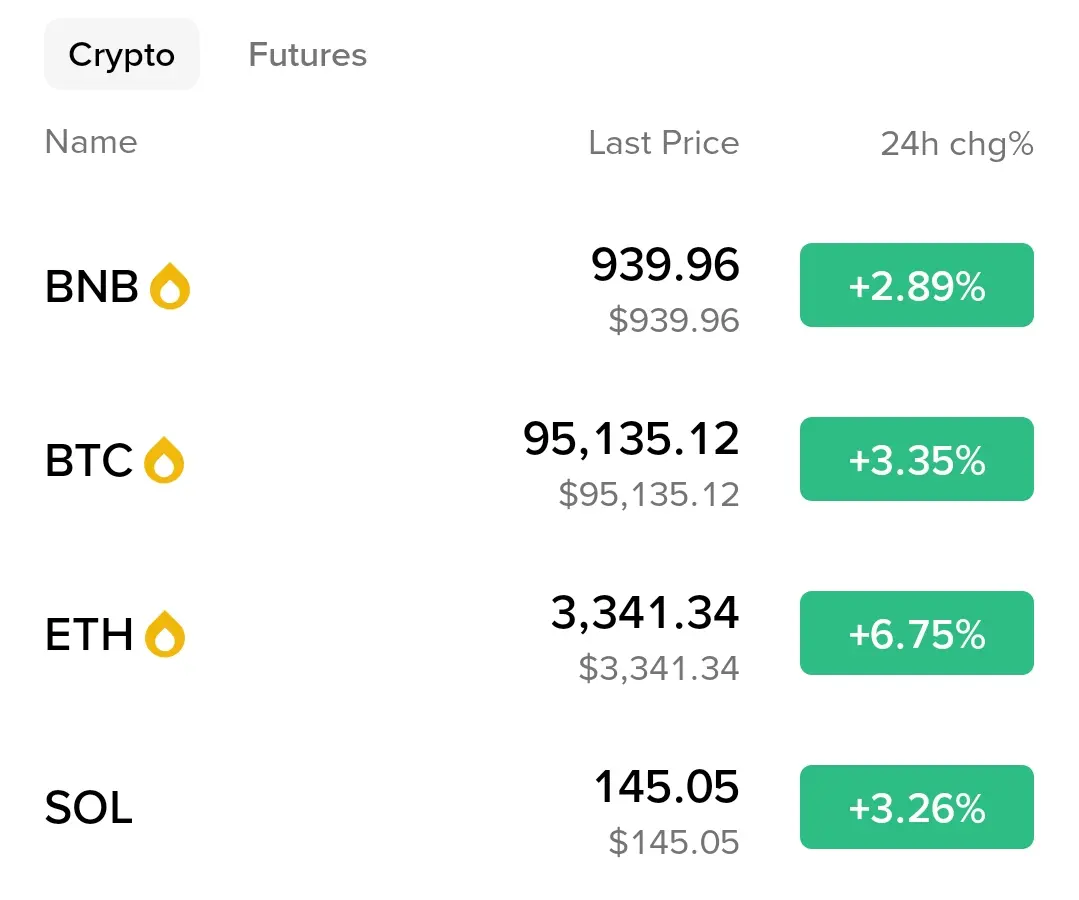Select the Crypto tab
This screenshot has width=1079, height=900.
pos(121,54)
